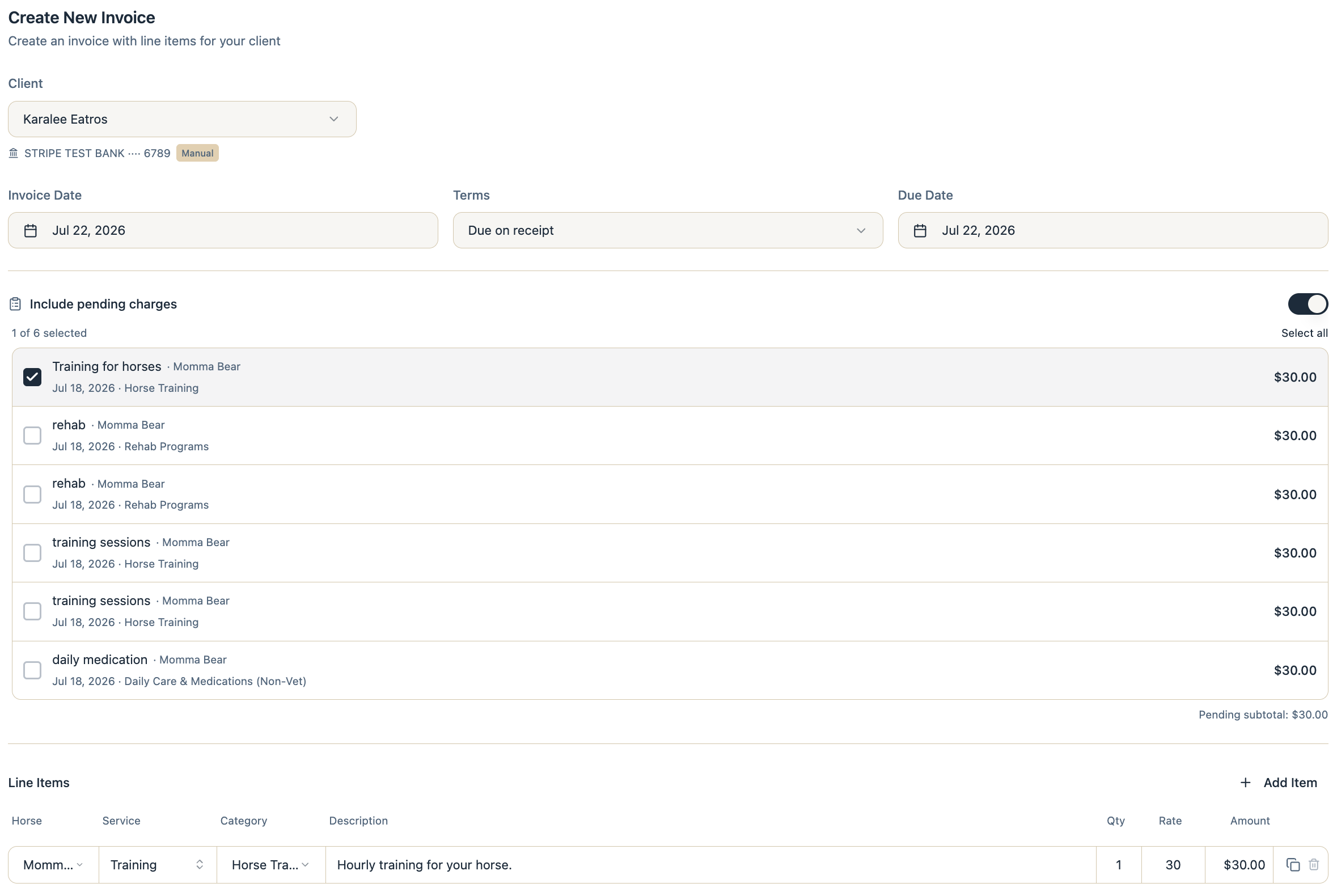
Task: Check the first rehab charge checkbox
Action: click(x=32, y=436)
